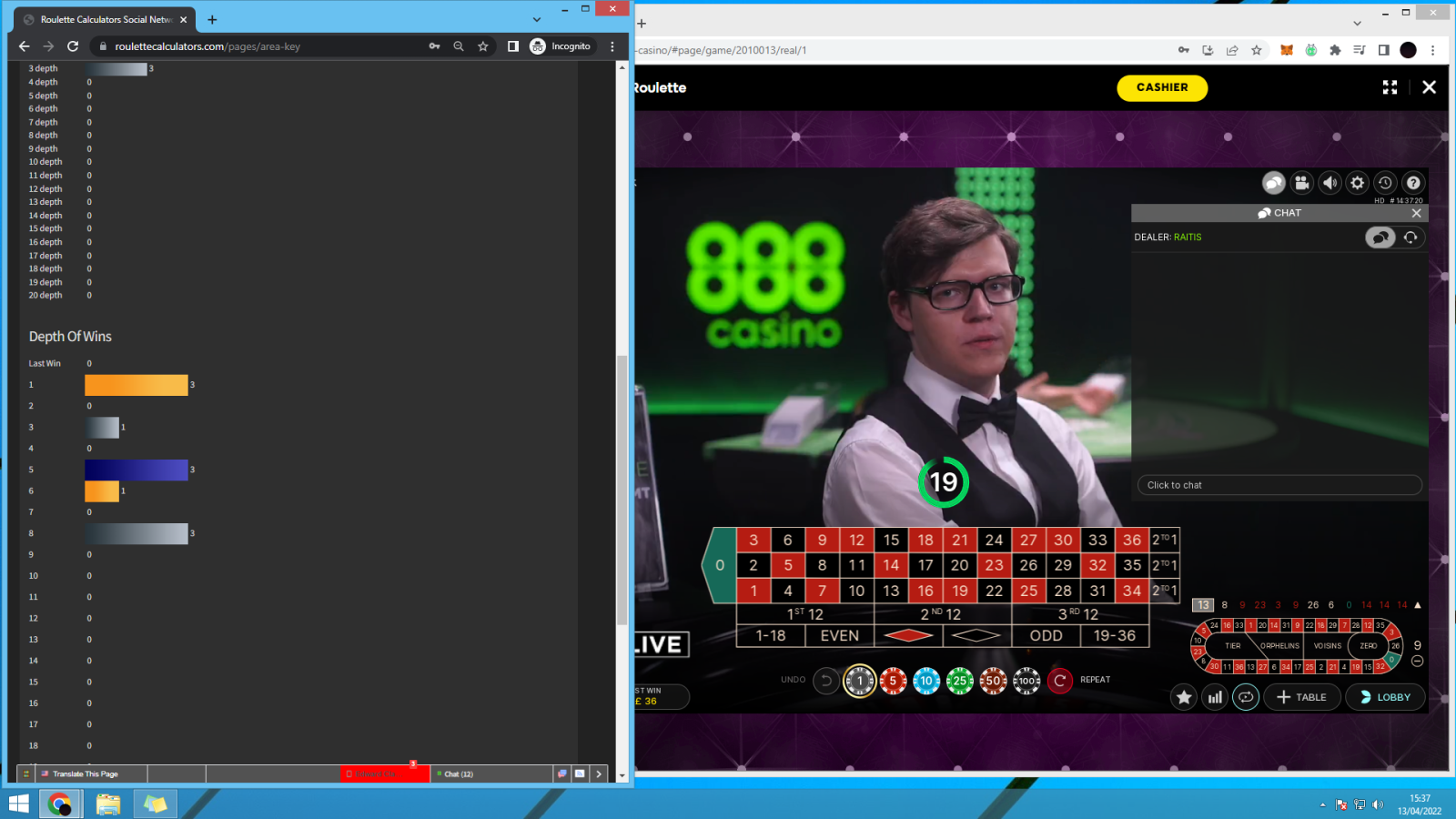
Task: Place a bet on ORPHELINS racetrack section
Action: [1279, 646]
